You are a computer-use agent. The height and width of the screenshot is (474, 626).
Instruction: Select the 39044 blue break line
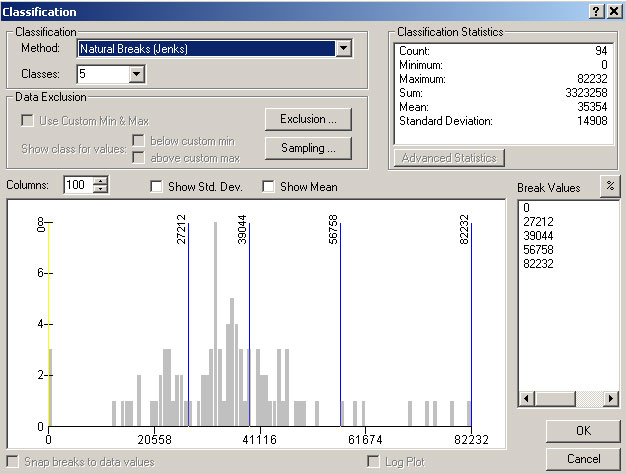(x=250, y=324)
